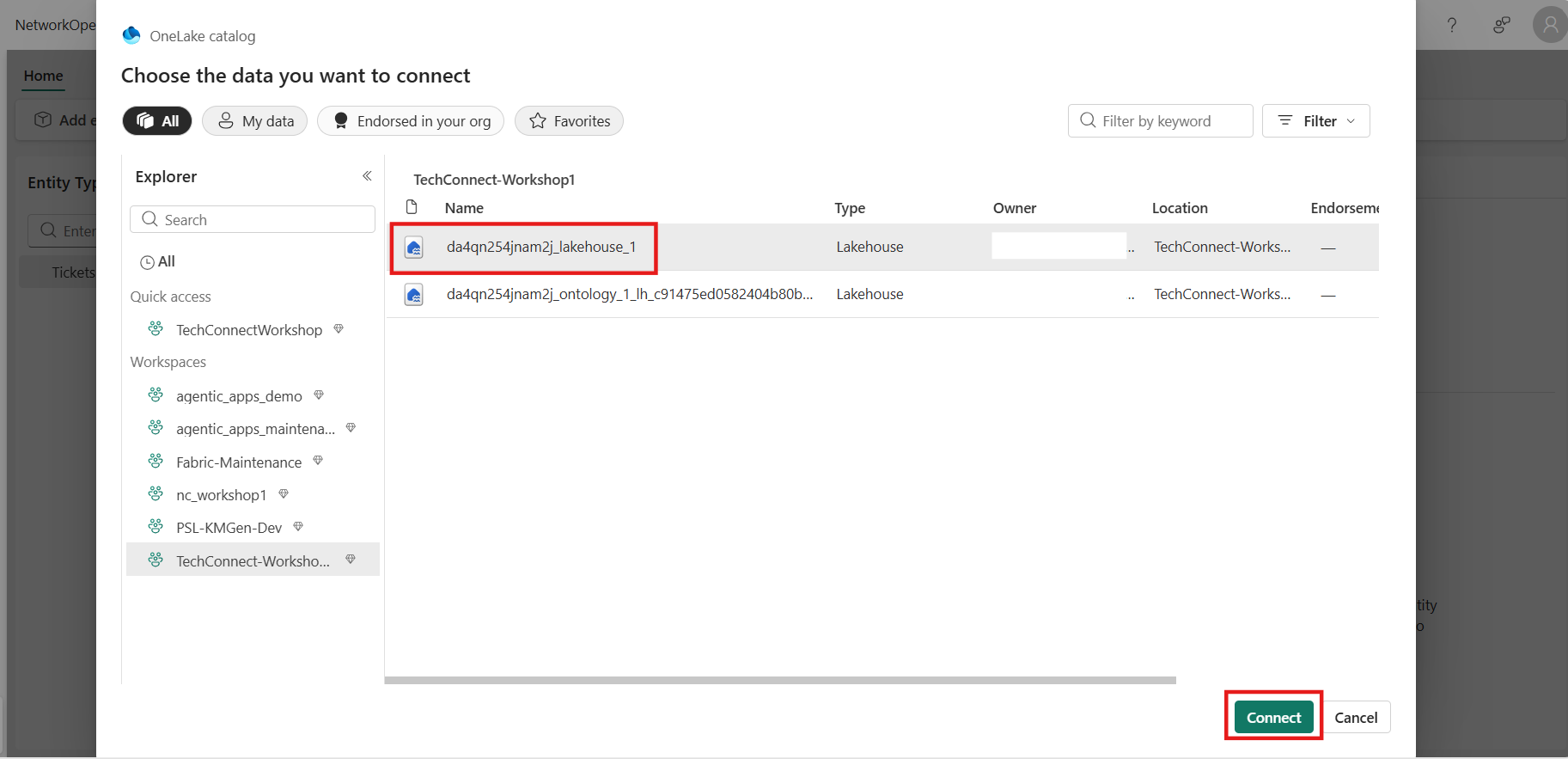Open TechConnectWorkshop under Quick access

pos(249,330)
